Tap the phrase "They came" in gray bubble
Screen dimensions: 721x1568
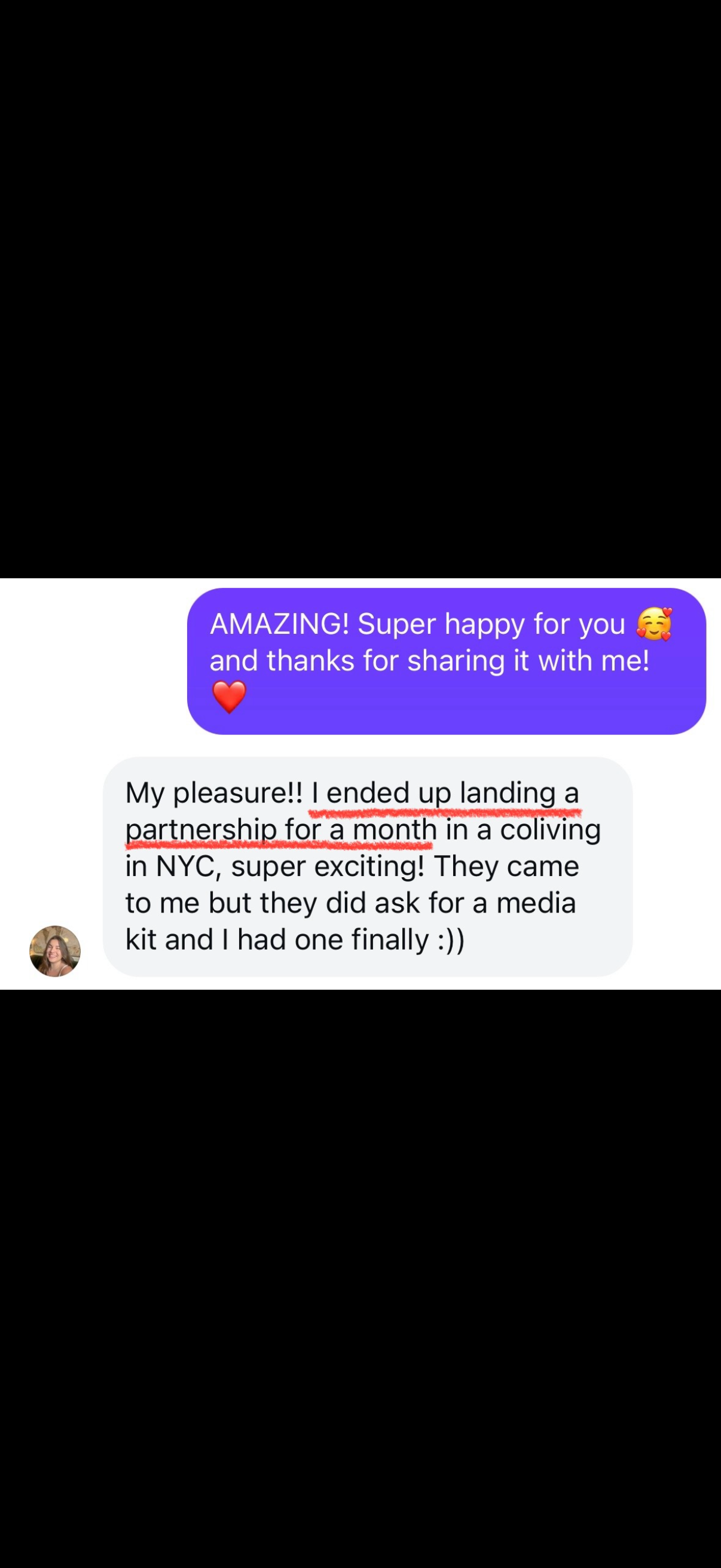(506, 867)
